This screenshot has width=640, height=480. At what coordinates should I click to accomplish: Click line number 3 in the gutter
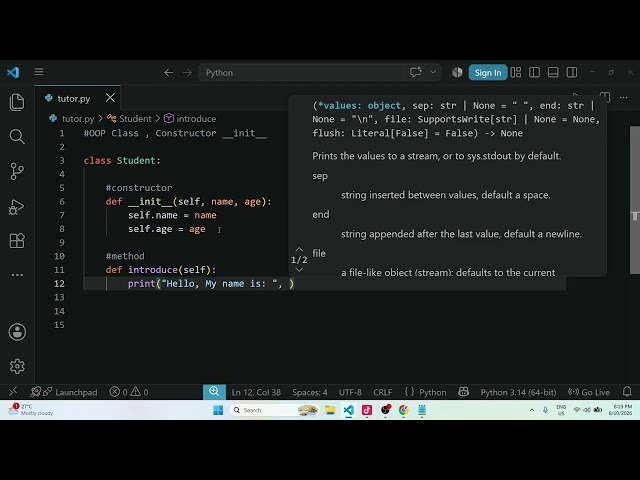[62, 160]
